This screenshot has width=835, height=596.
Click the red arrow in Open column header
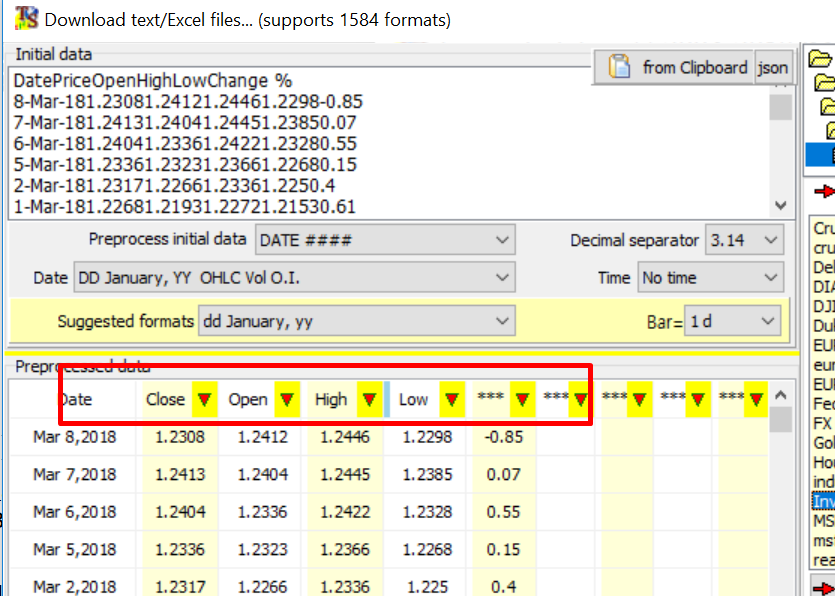(x=287, y=400)
